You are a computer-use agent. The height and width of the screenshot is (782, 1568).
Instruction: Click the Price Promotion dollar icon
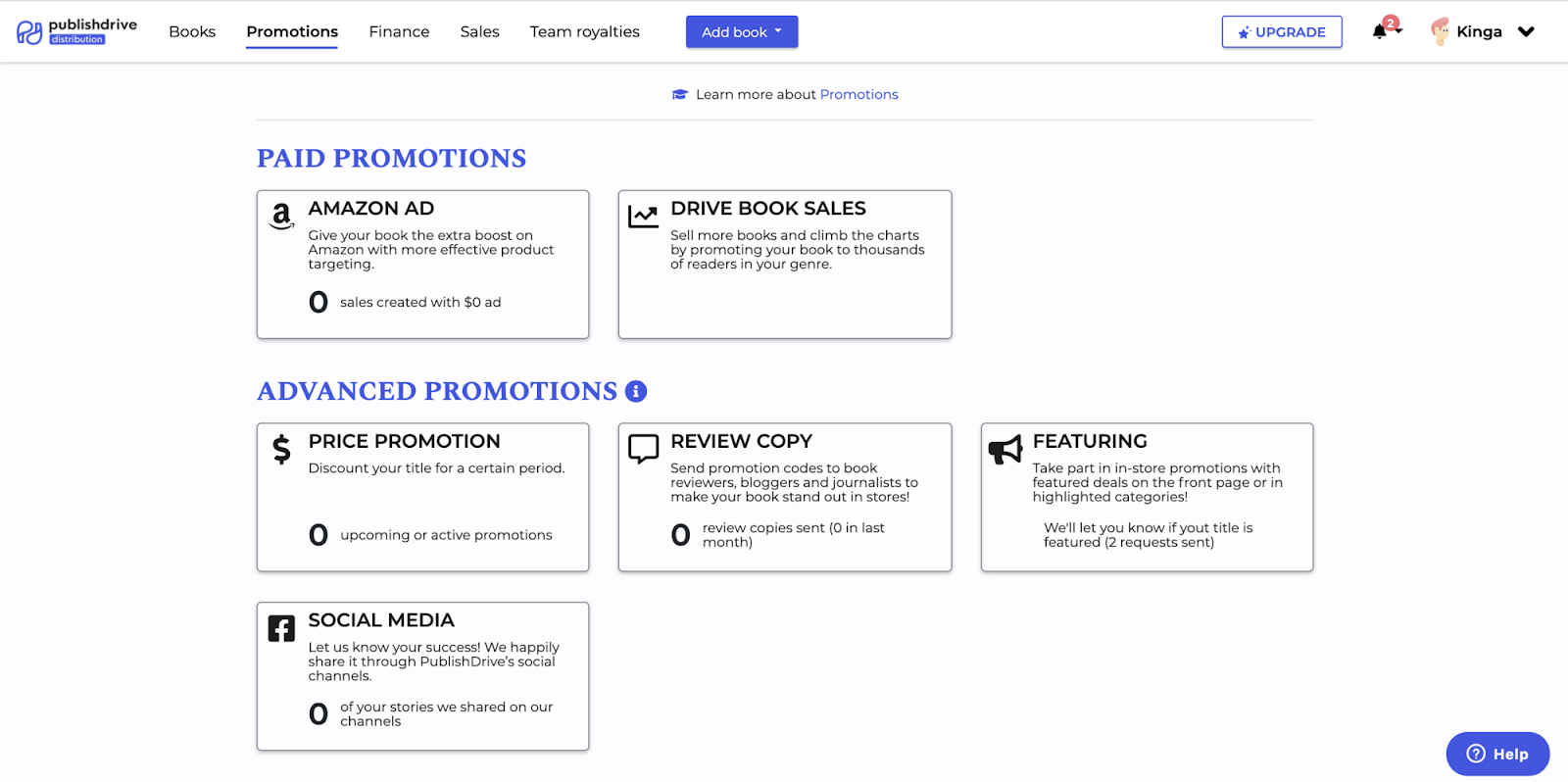281,449
